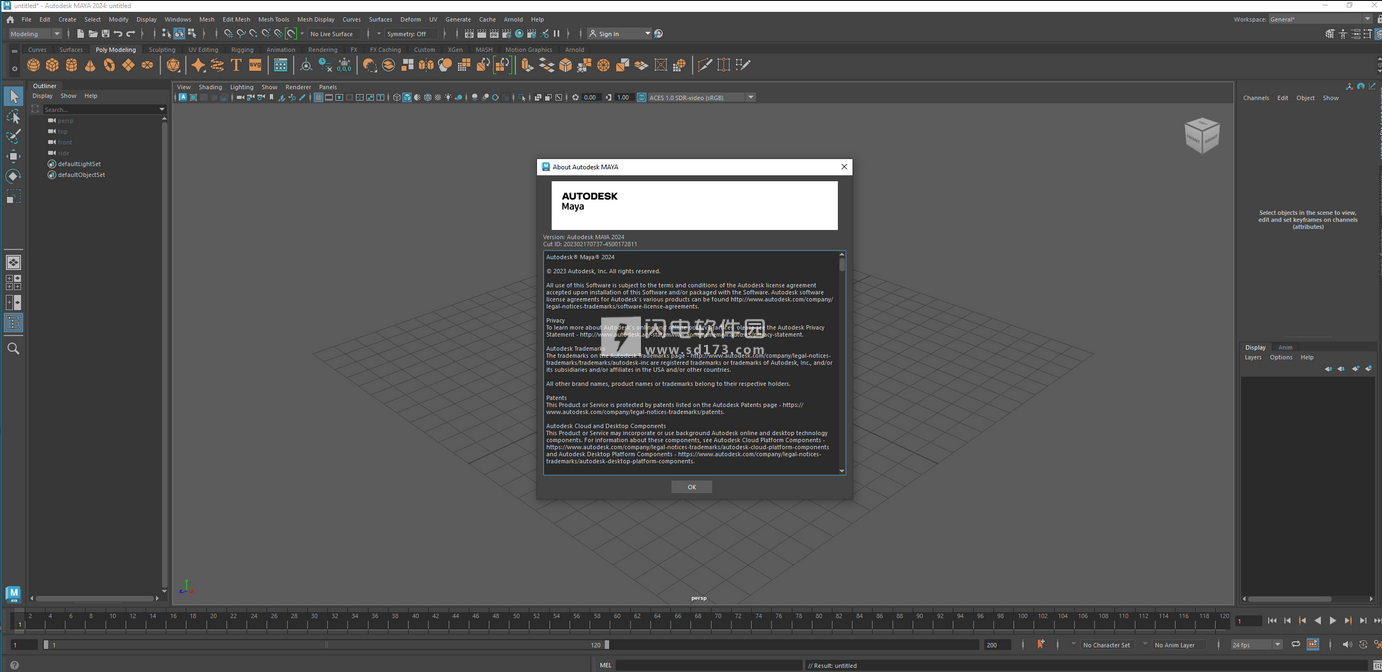Select the Lasso tool in the toolbox

(x=13, y=117)
